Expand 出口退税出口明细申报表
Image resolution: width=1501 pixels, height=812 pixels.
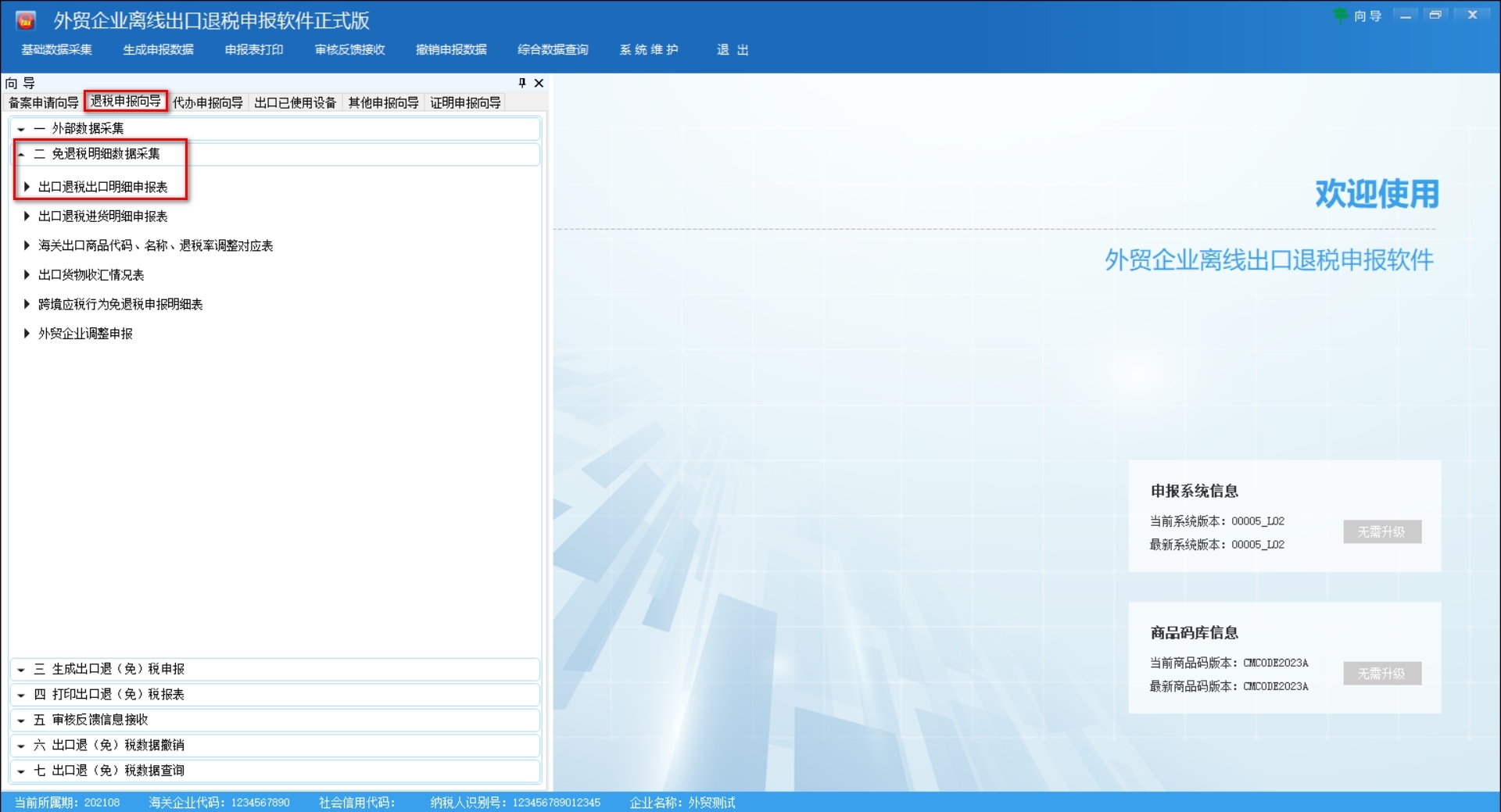[26, 187]
